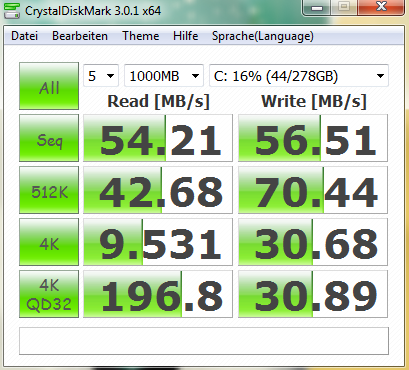Open the test size dropdown showing 1000MB
Image resolution: width=409 pixels, height=370 pixels.
164,76
